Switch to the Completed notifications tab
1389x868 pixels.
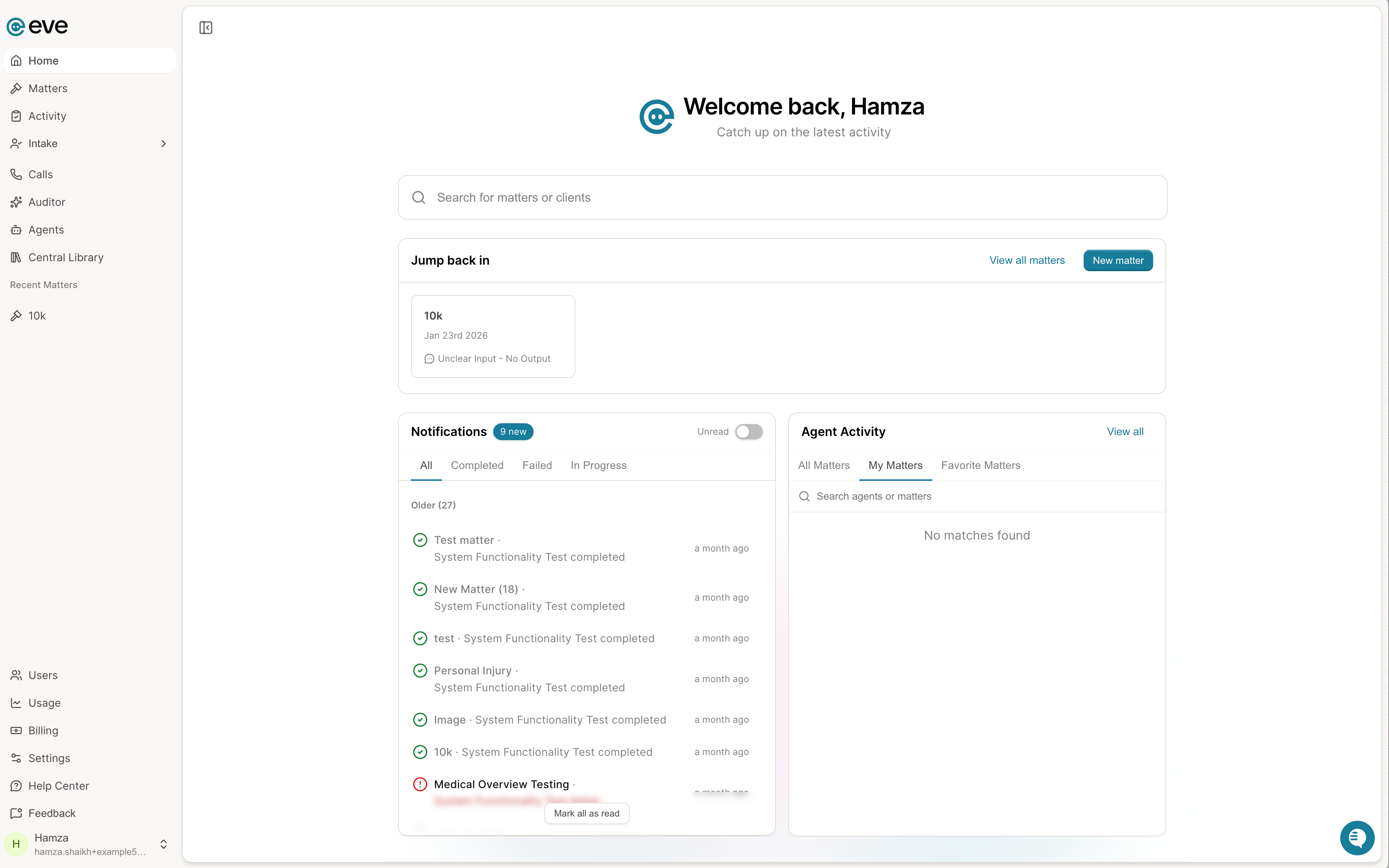(x=477, y=465)
